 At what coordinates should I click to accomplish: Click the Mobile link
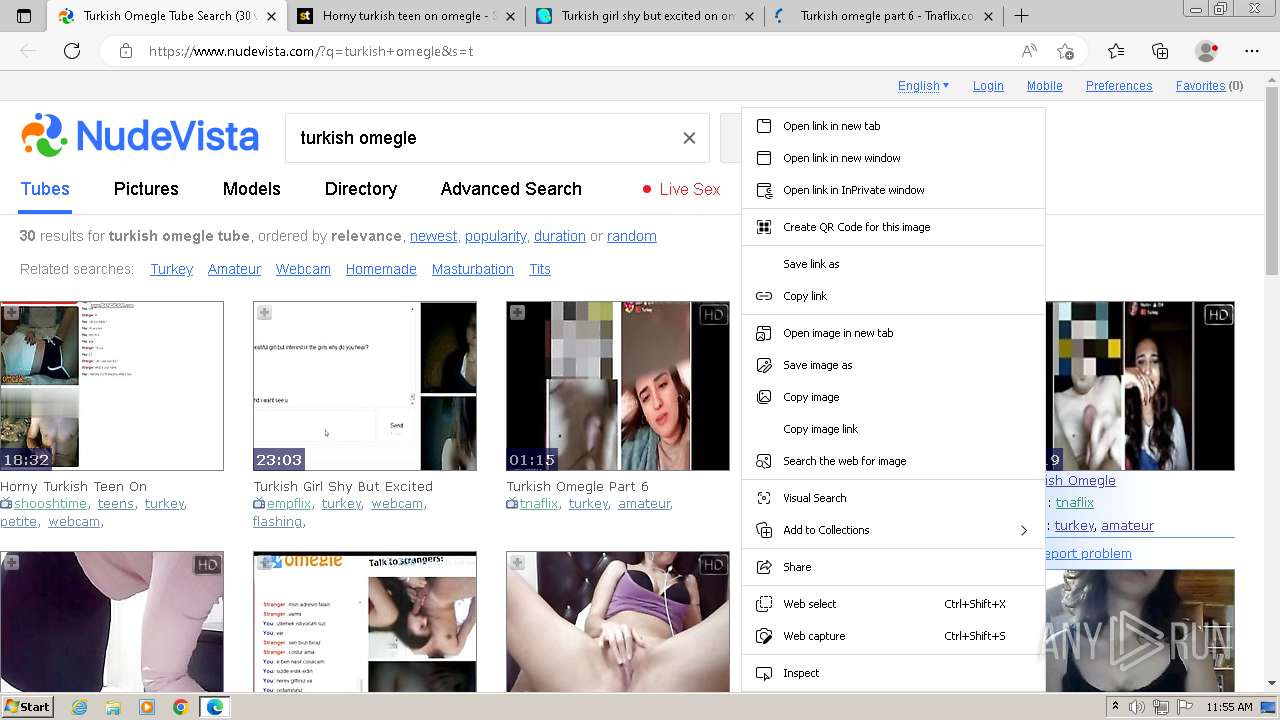tap(1044, 86)
